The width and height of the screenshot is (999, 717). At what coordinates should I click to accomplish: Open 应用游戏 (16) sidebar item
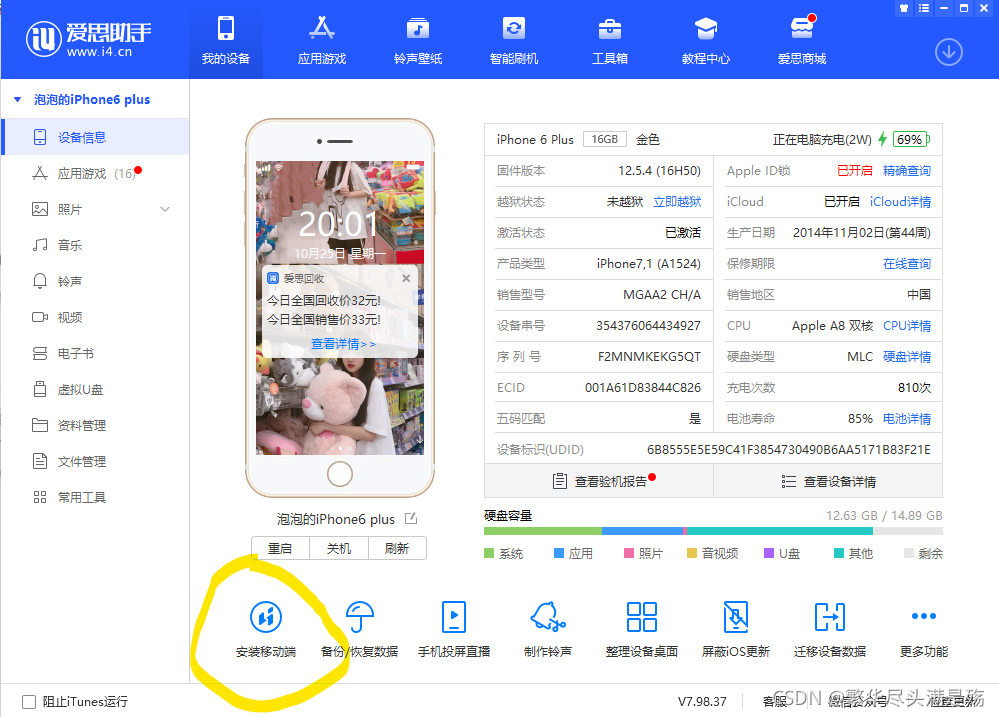point(96,173)
